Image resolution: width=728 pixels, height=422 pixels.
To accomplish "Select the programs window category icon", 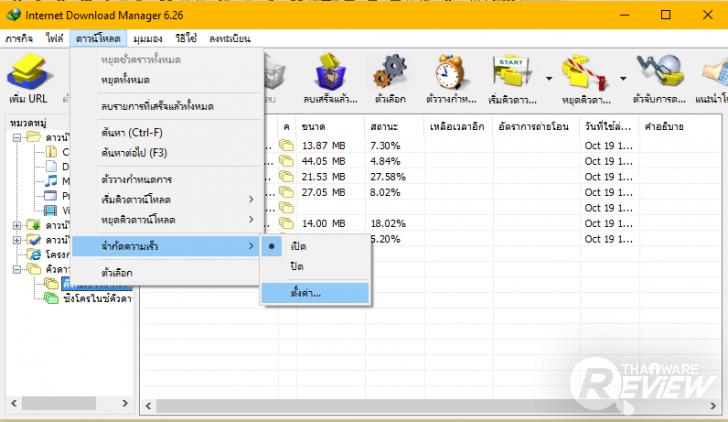I will pyautogui.click(x=50, y=195).
